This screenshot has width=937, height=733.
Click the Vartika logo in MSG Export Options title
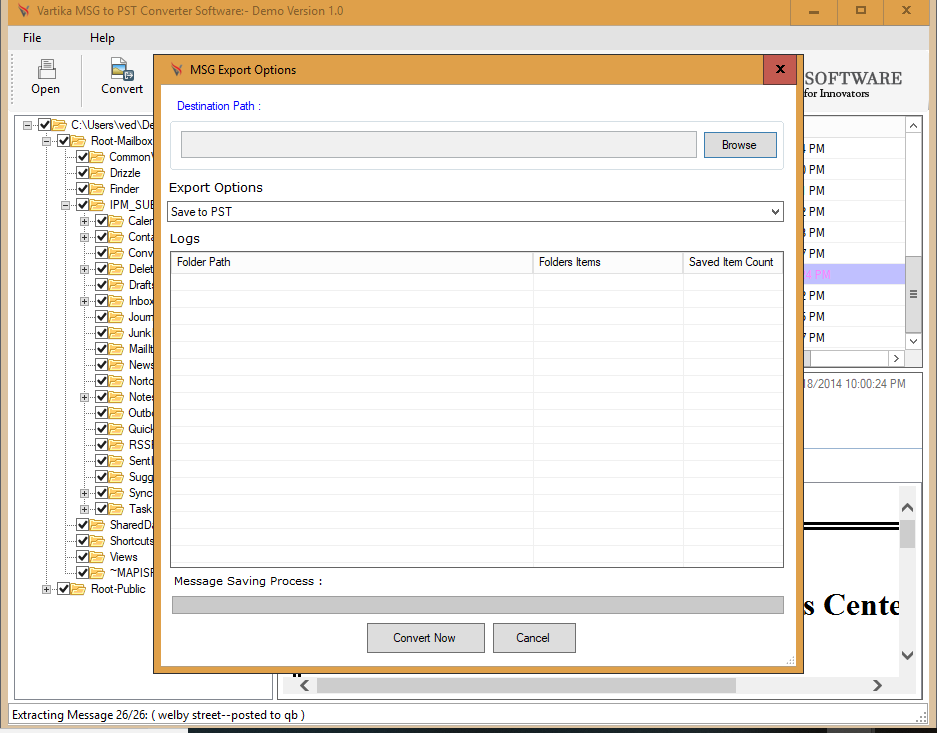(x=176, y=69)
